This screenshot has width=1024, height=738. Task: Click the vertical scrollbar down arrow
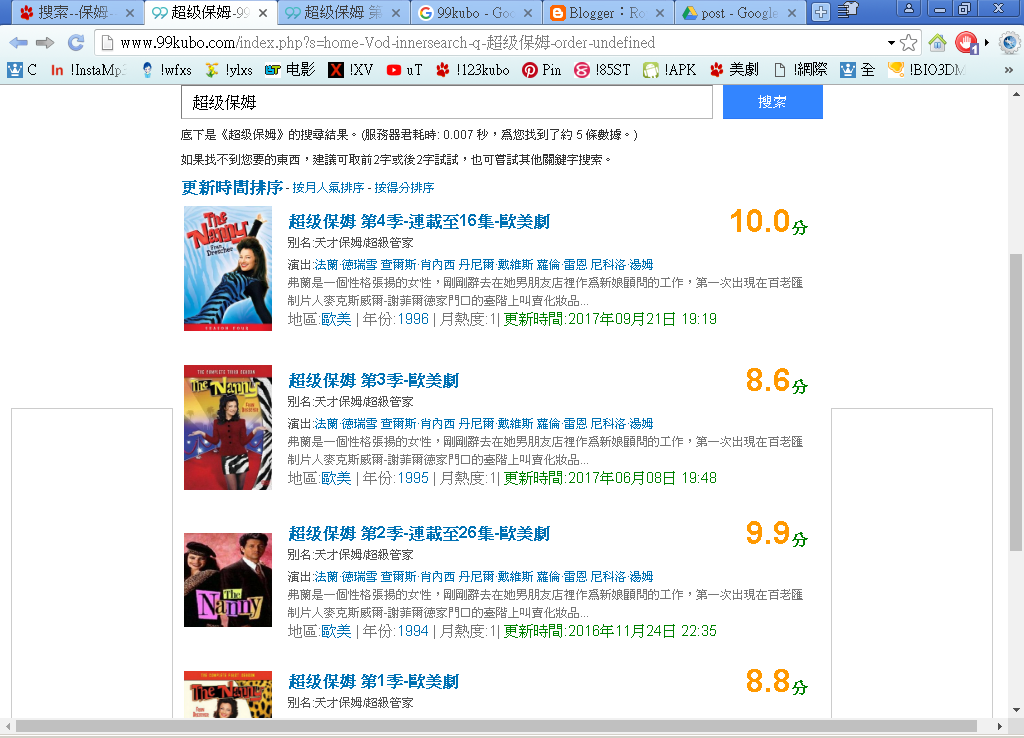click(x=1016, y=711)
